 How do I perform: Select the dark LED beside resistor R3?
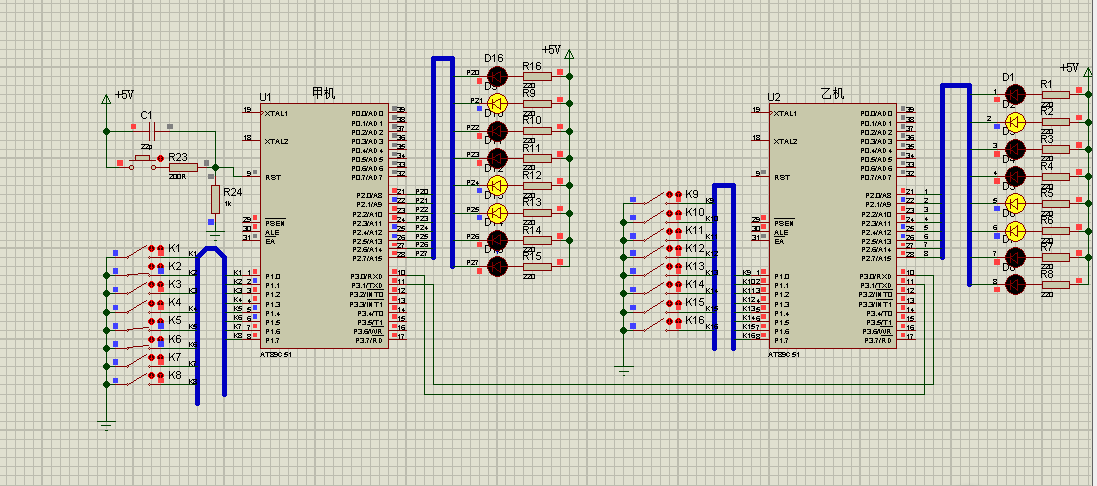click(x=1015, y=149)
